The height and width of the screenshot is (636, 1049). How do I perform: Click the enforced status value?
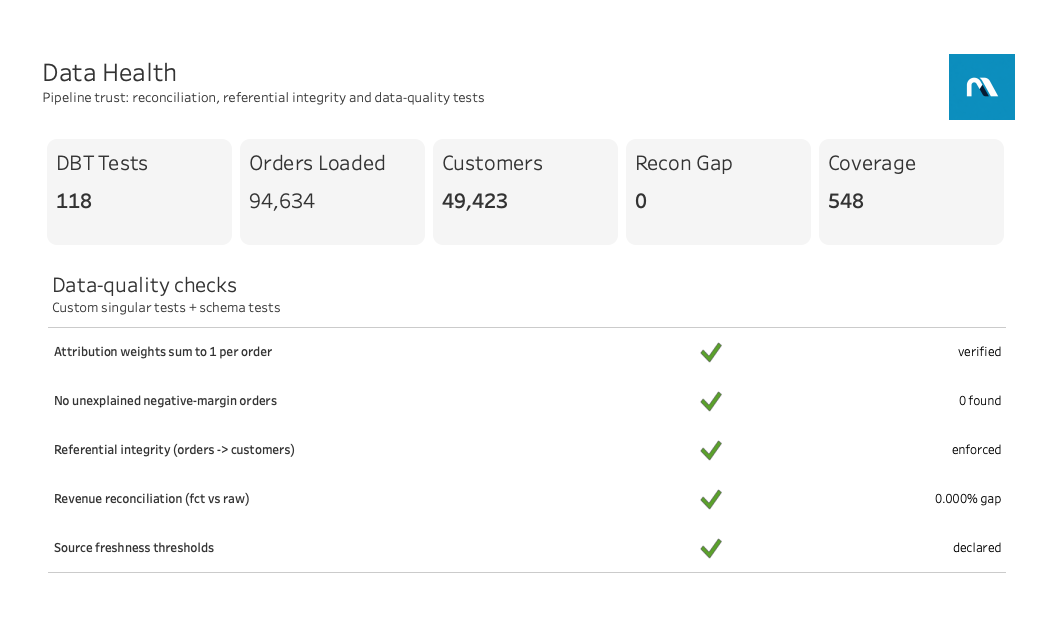(977, 450)
